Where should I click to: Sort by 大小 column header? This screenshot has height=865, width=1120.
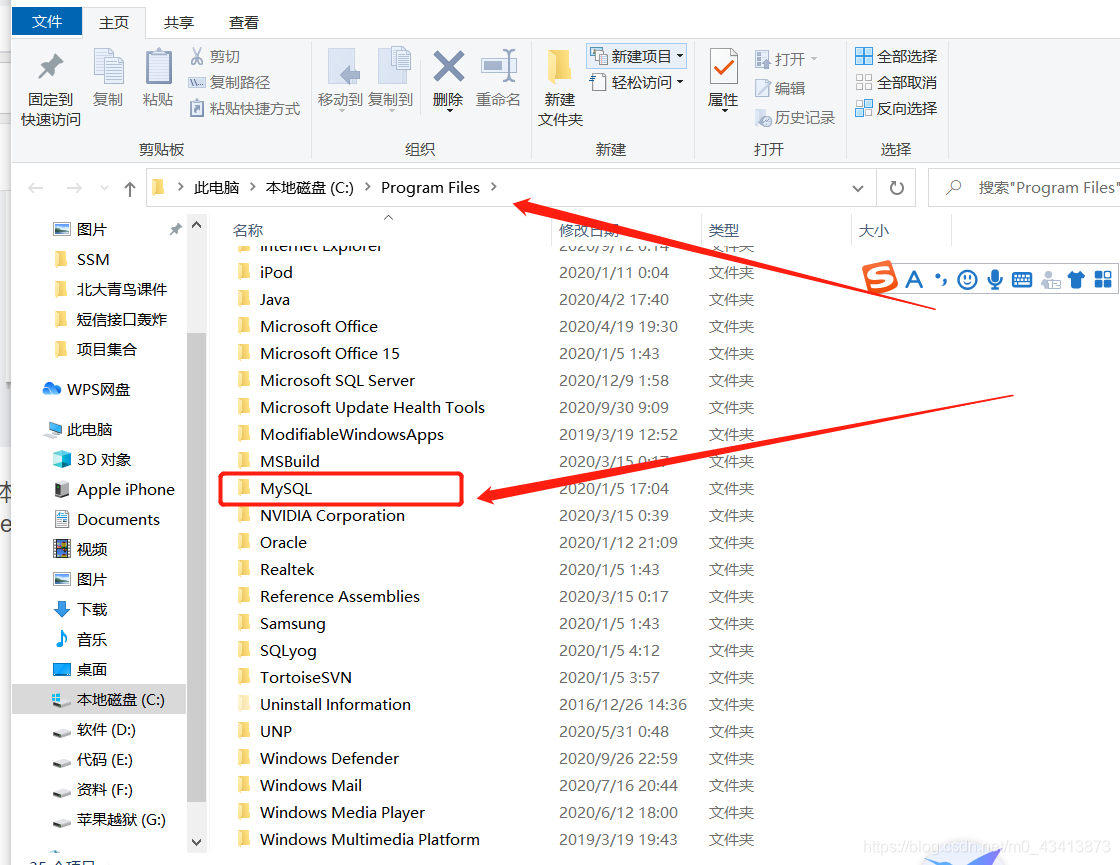point(874,231)
